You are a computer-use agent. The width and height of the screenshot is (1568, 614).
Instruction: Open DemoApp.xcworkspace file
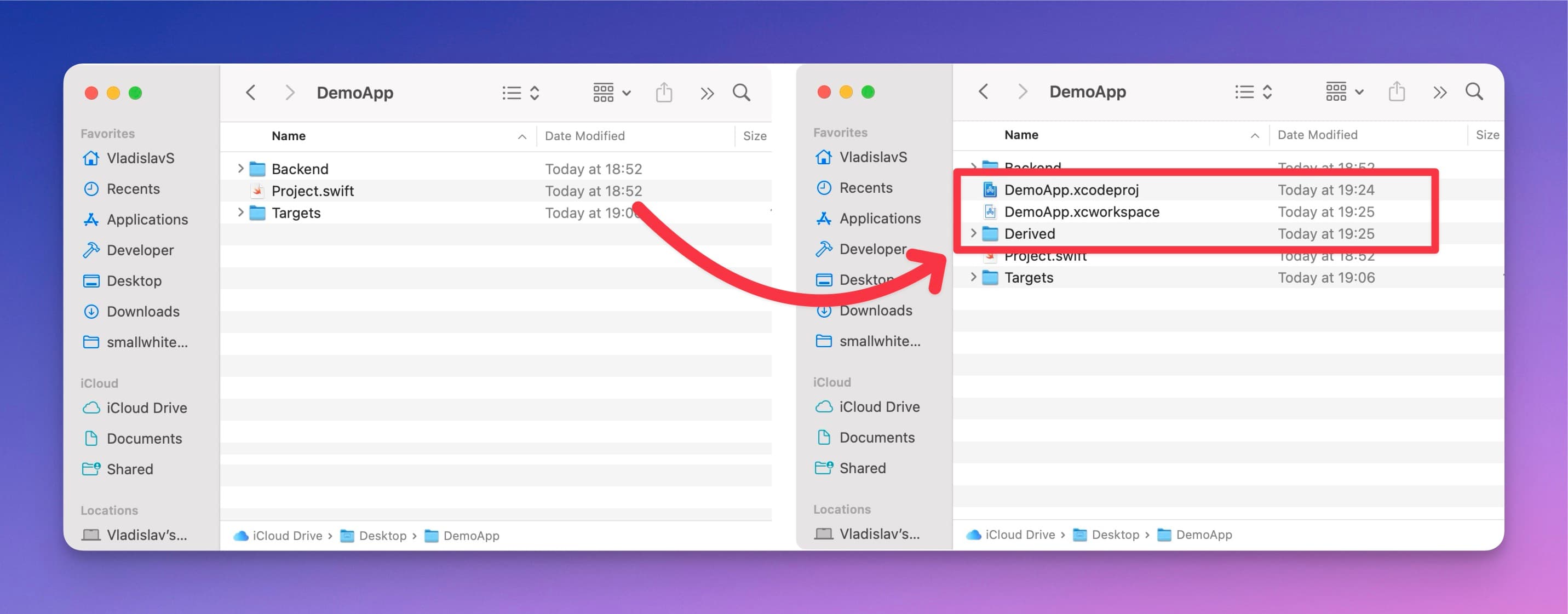1082,211
